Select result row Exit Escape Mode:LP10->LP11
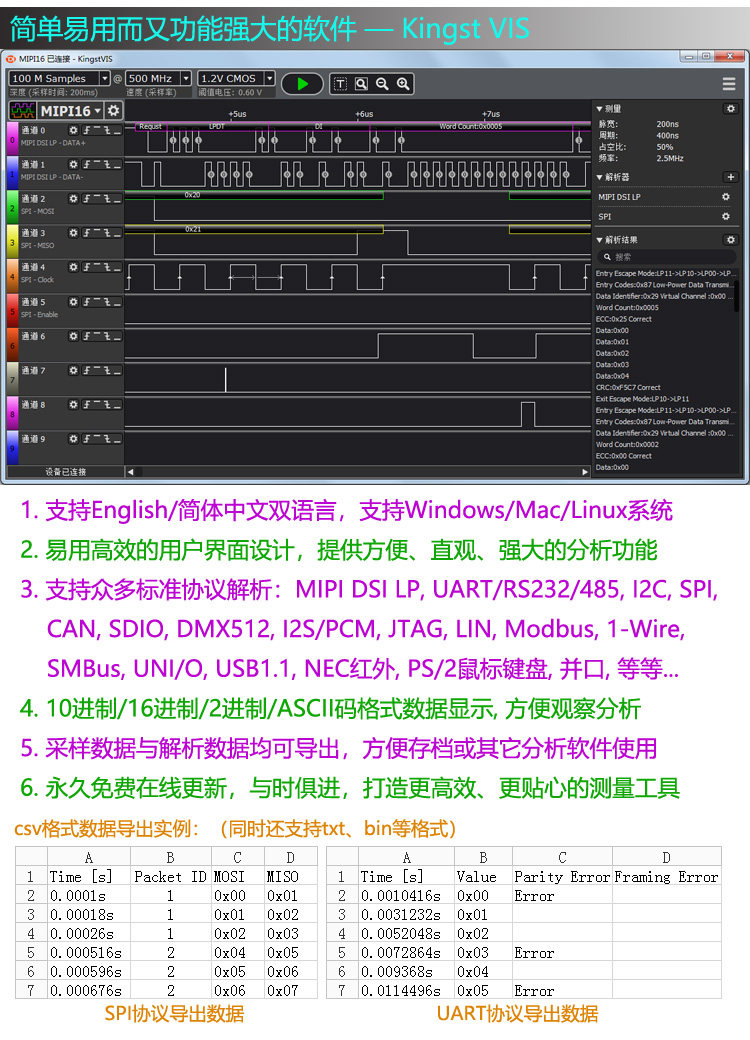The height and width of the screenshot is (1040, 750). click(642, 399)
